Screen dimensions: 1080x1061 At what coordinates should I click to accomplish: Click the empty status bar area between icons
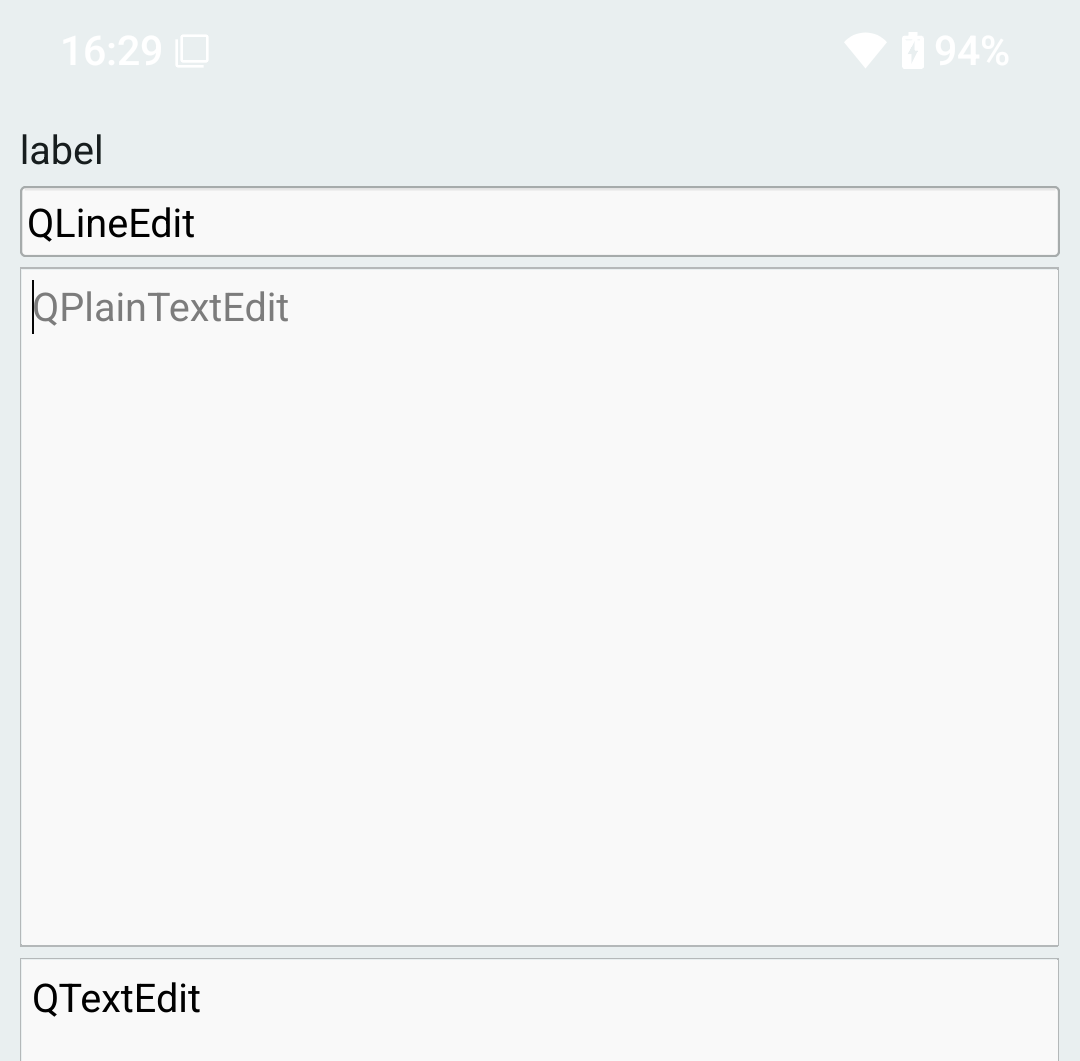tap(520, 50)
